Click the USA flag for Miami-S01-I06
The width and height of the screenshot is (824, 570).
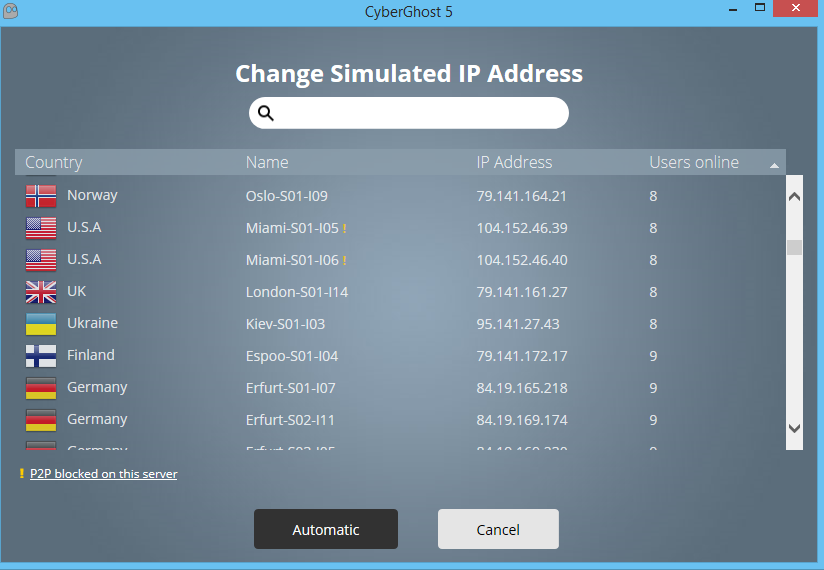coord(41,260)
